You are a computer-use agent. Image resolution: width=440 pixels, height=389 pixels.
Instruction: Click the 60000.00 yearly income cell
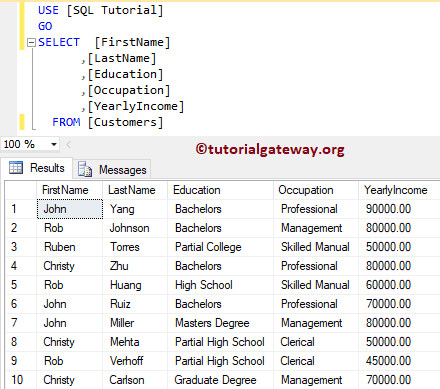click(399, 285)
